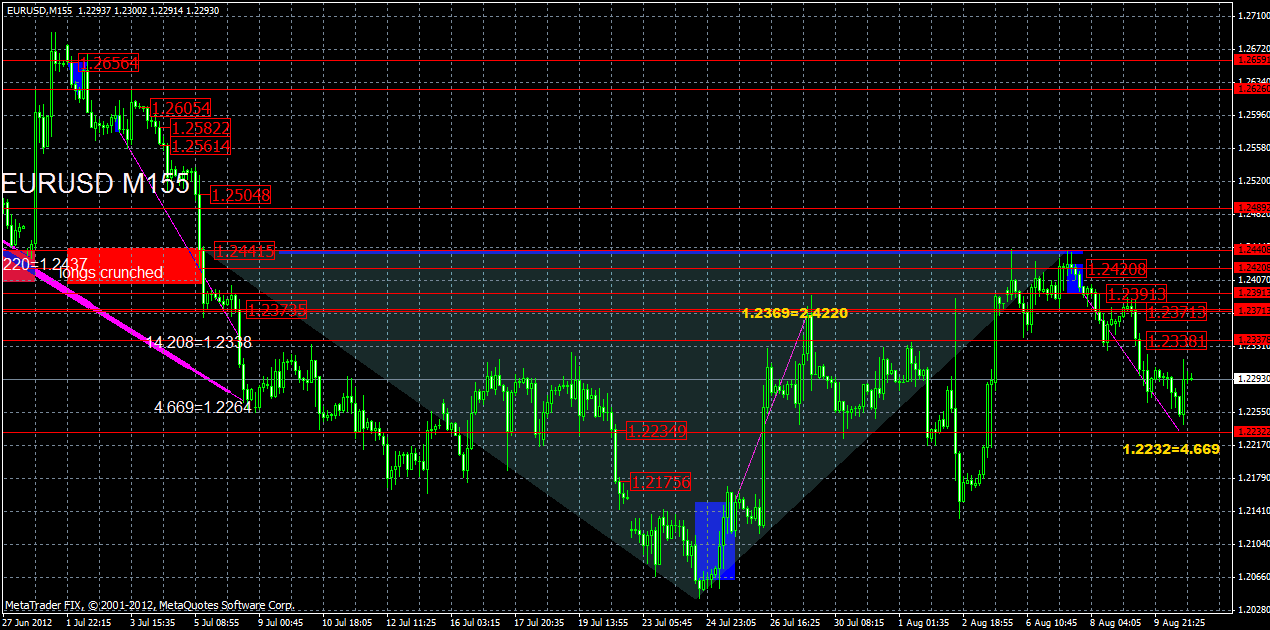The image size is (1270, 630).
Task: Select the '4.669=1.2264' text annotation
Action: pyautogui.click(x=204, y=408)
